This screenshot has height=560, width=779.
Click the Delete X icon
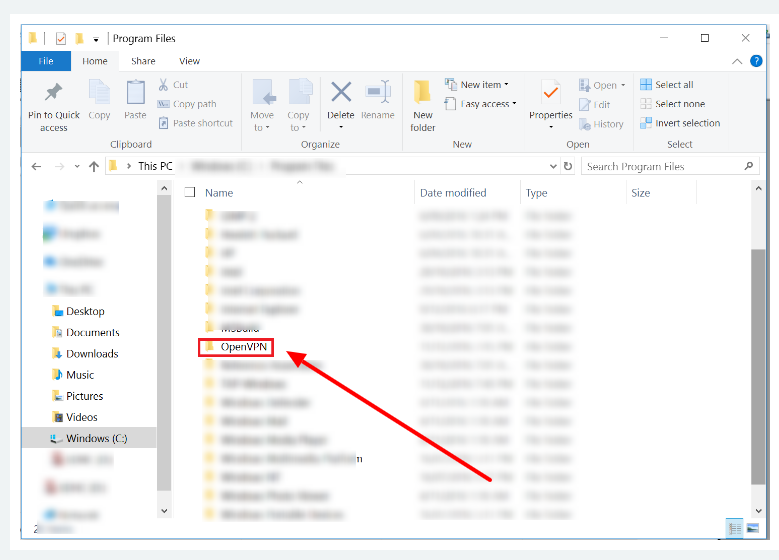coord(341,92)
